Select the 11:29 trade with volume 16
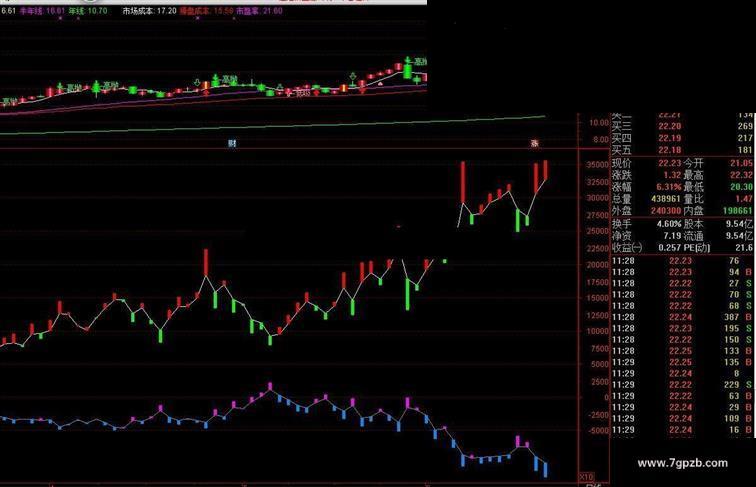This screenshot has height=487, width=756. point(682,430)
